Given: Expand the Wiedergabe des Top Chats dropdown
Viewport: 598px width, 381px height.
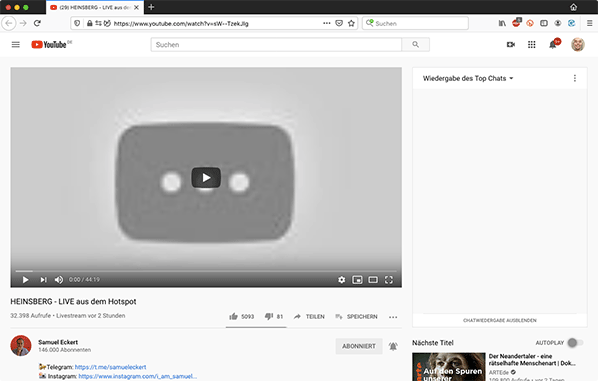Looking at the screenshot, I should pos(468,78).
